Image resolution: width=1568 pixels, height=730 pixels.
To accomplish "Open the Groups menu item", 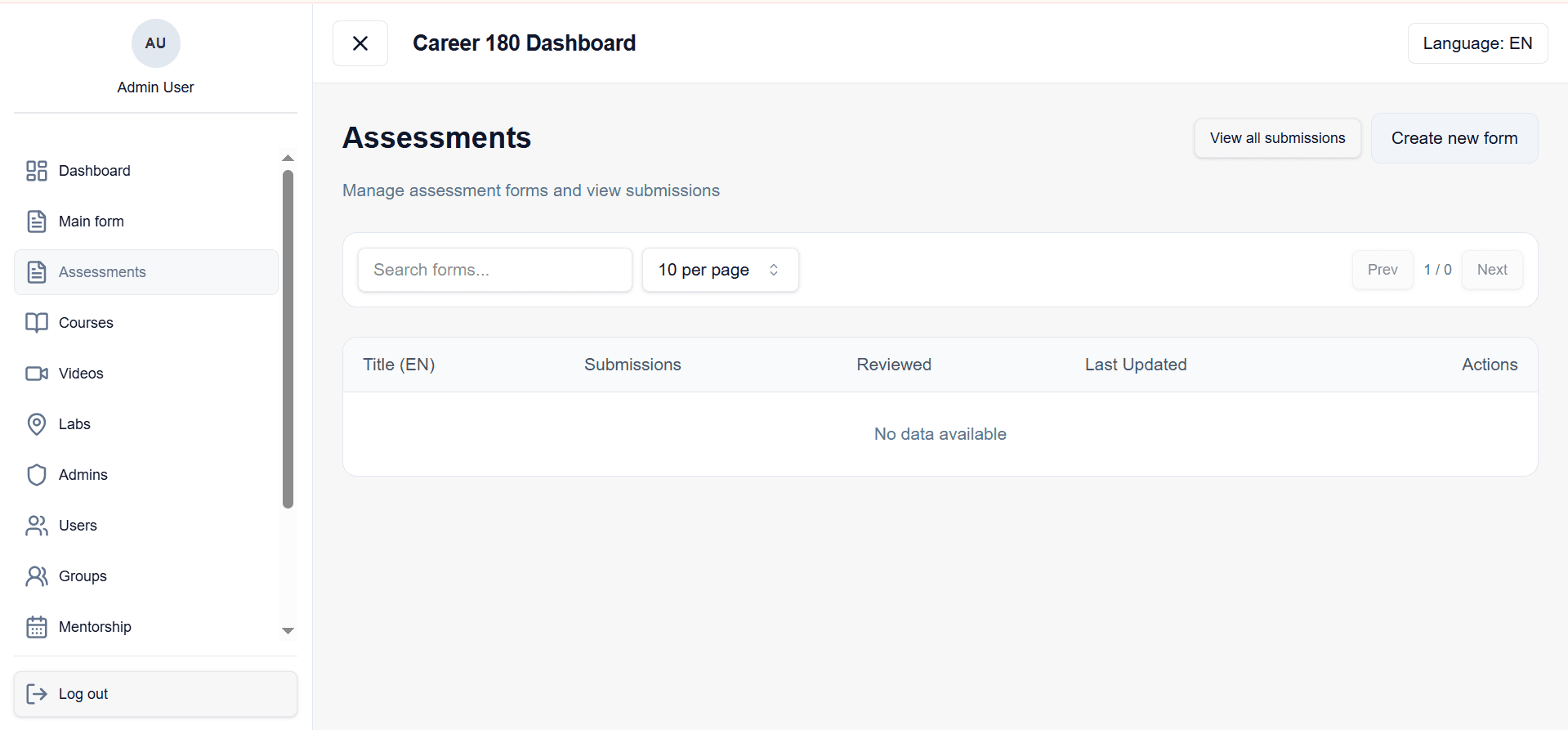I will 146,576.
